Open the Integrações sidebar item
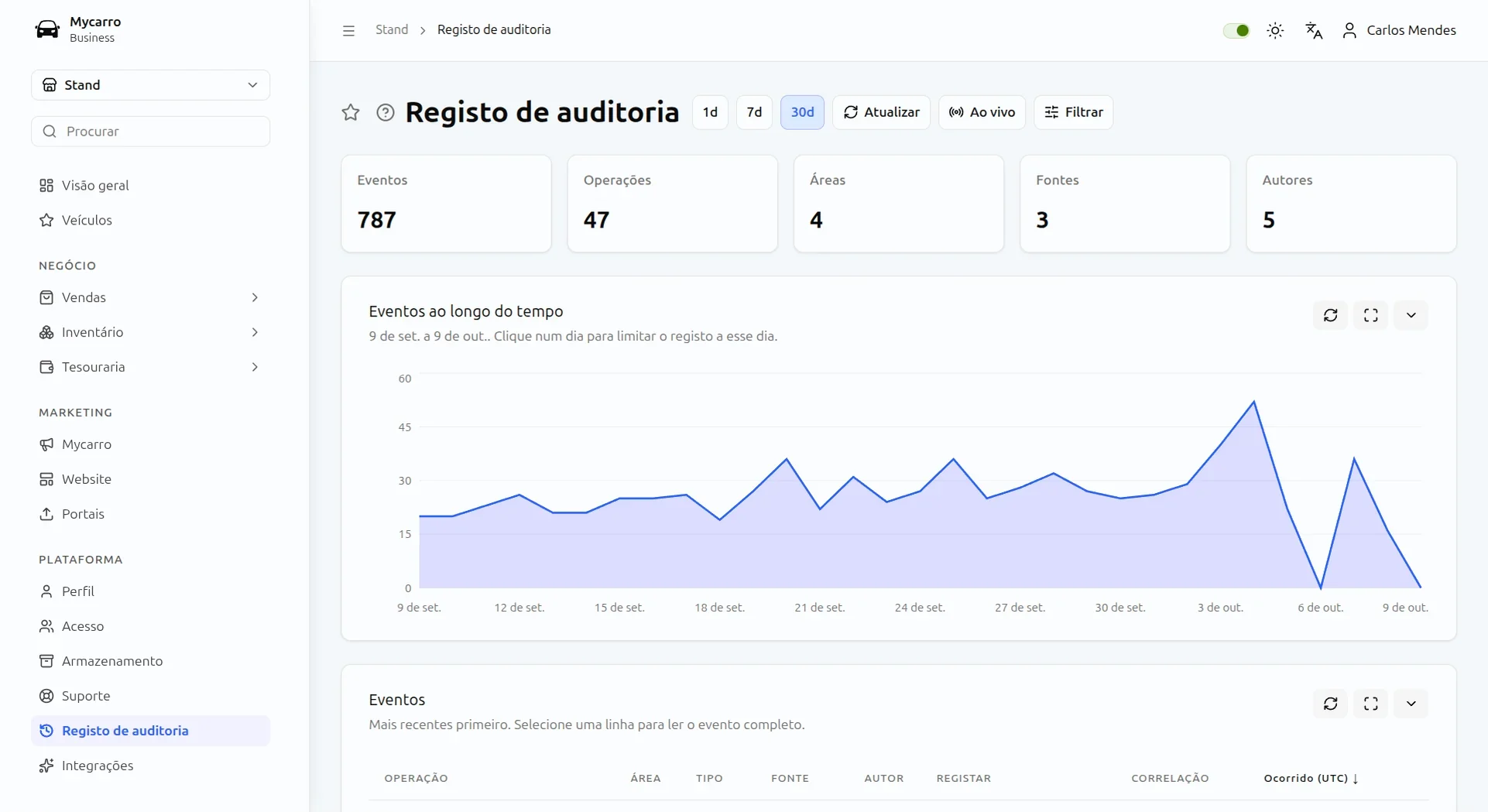1488x812 pixels. [x=151, y=766]
